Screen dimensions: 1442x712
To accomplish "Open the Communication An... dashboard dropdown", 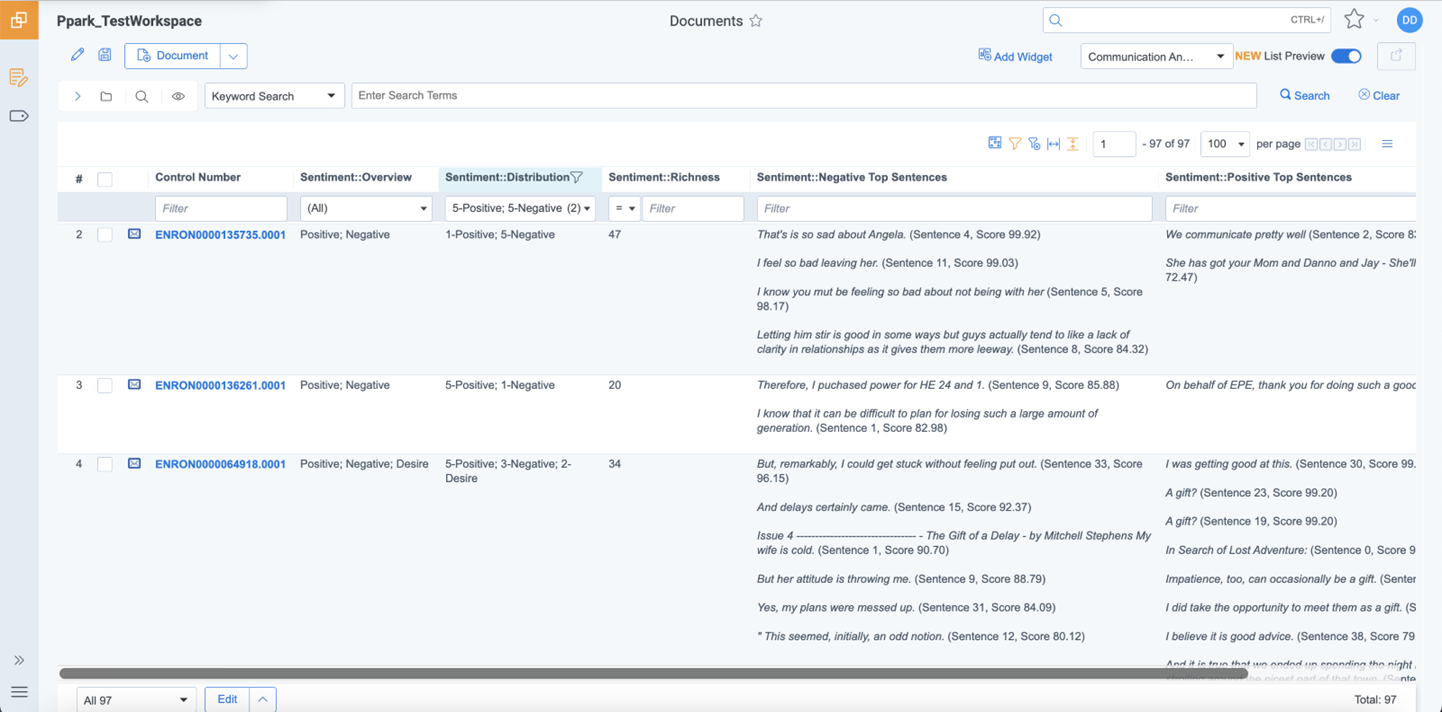I will pos(1156,57).
